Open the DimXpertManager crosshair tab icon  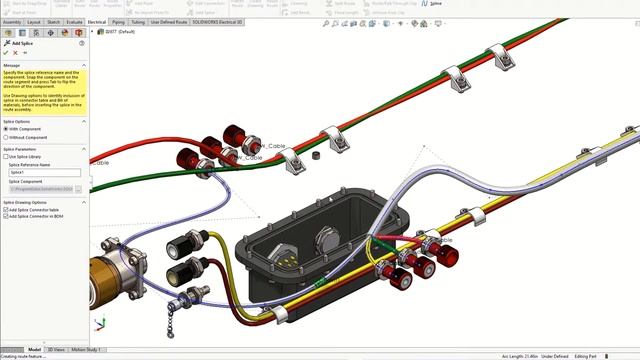click(x=51, y=33)
